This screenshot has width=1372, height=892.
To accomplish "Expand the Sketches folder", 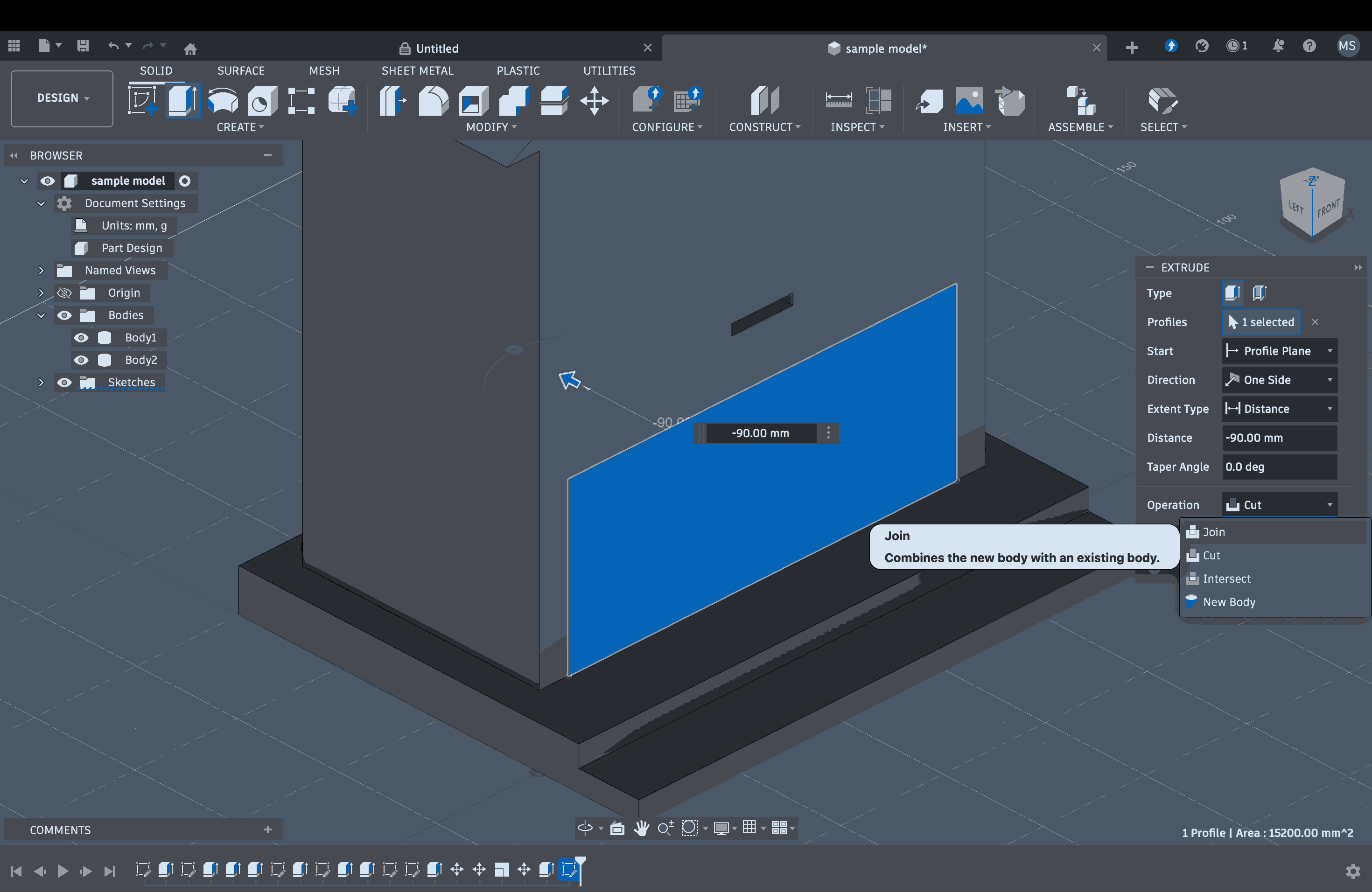I will (x=41, y=383).
